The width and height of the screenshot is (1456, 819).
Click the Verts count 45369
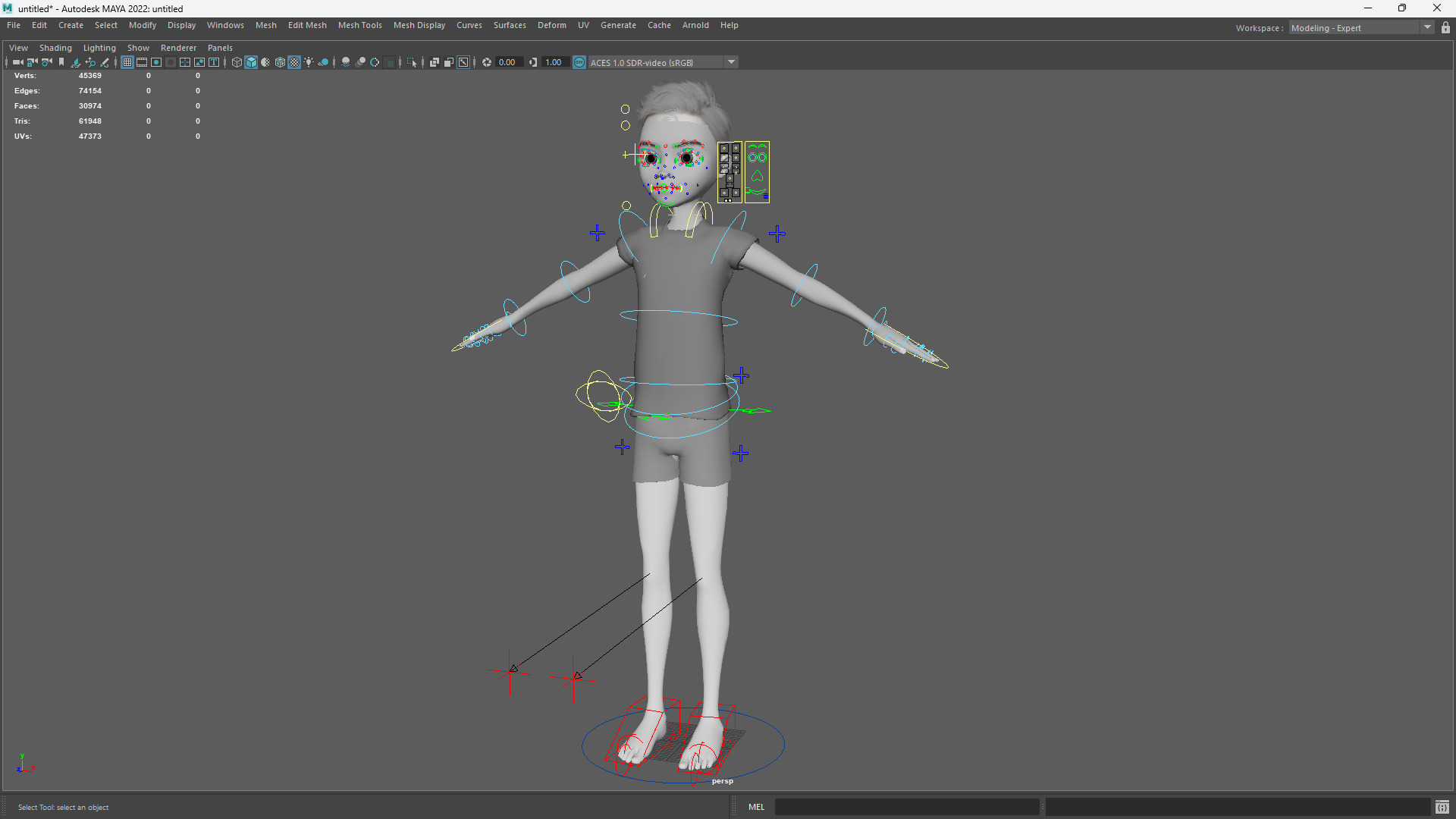[x=89, y=76]
